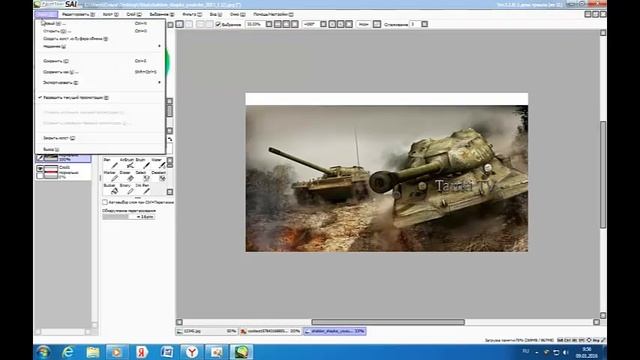Open the Windows Explorer folder taskbar icon

(x=93, y=352)
